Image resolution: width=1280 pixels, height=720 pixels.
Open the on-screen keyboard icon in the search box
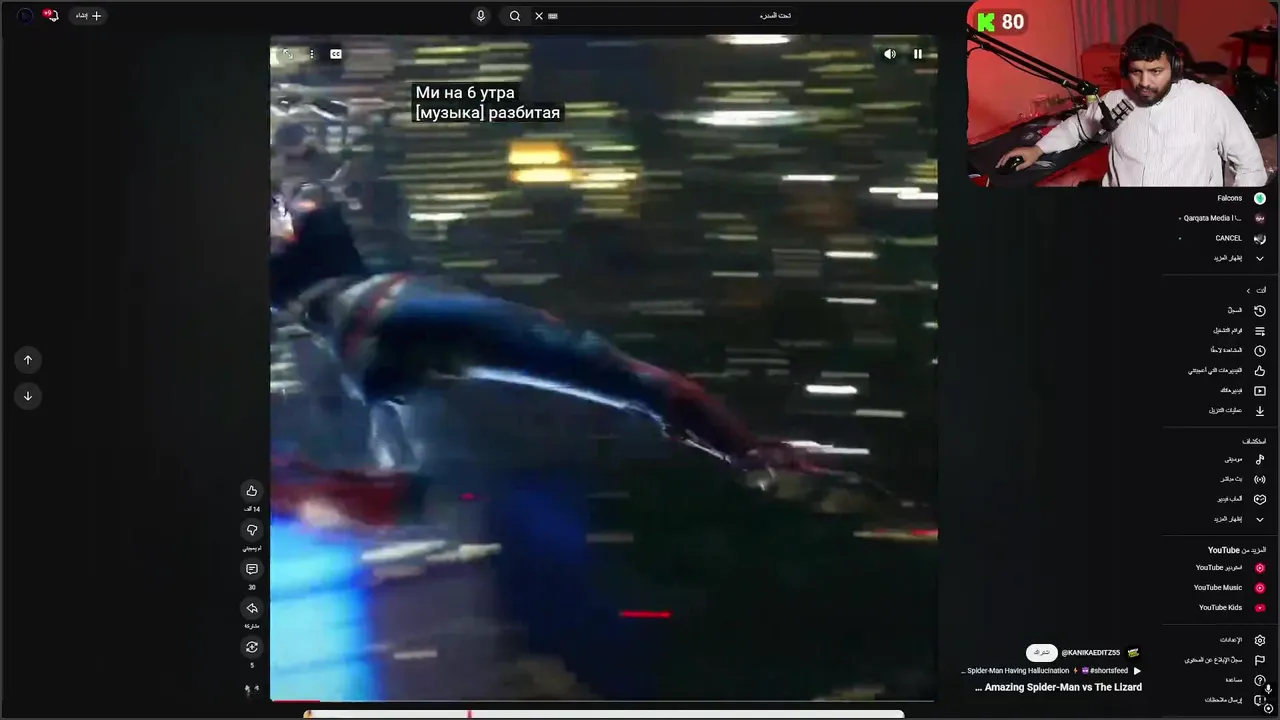coord(553,16)
